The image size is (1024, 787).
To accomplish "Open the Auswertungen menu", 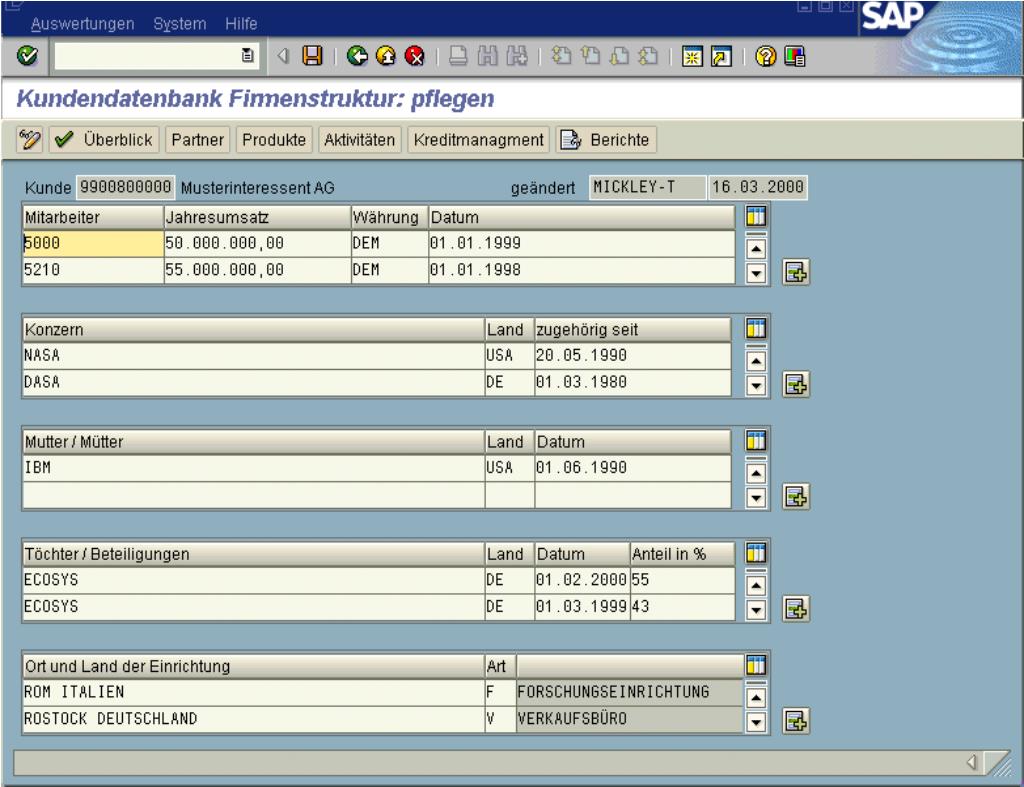I will pos(82,24).
